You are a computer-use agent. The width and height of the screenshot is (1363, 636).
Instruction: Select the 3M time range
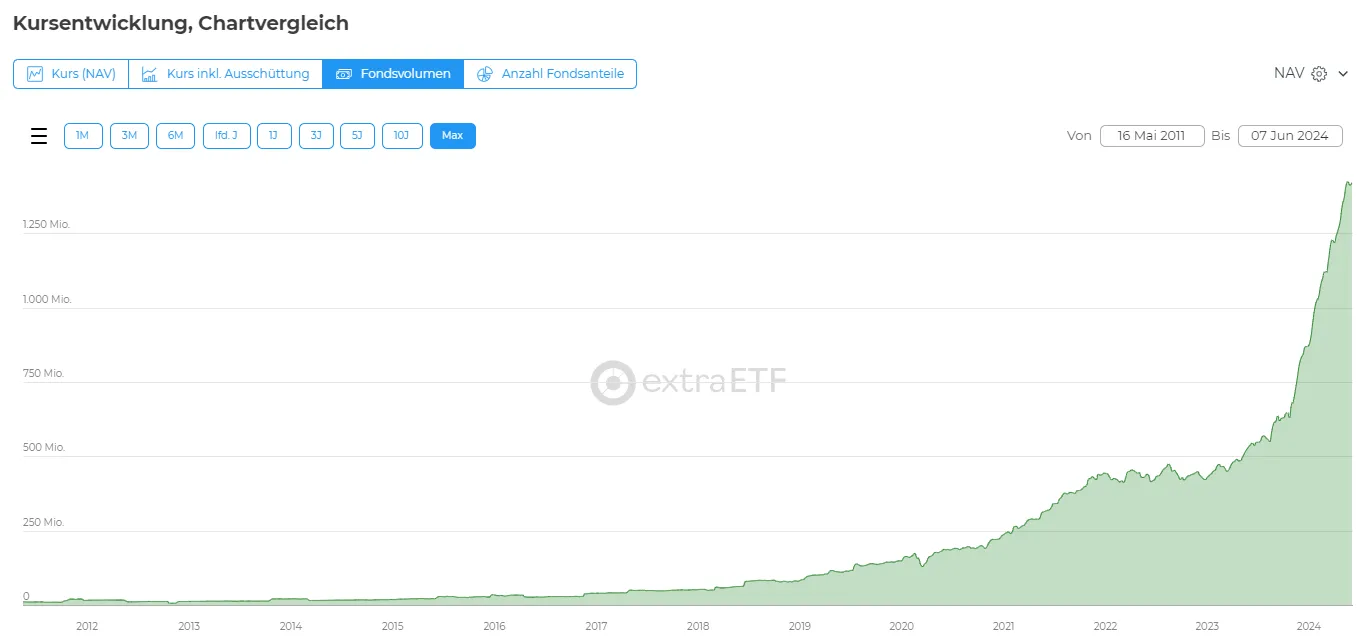(x=129, y=136)
